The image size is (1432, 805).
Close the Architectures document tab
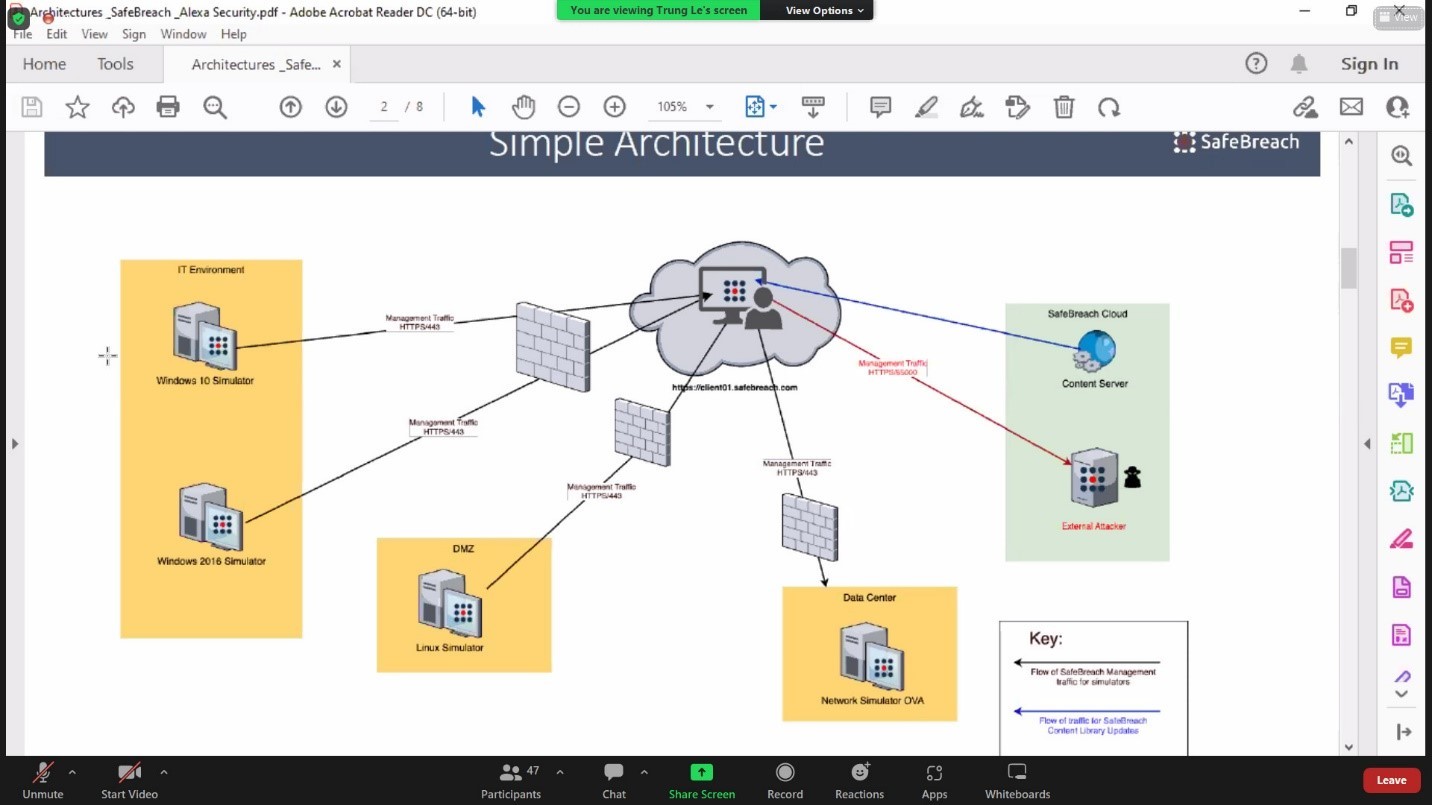(x=337, y=64)
